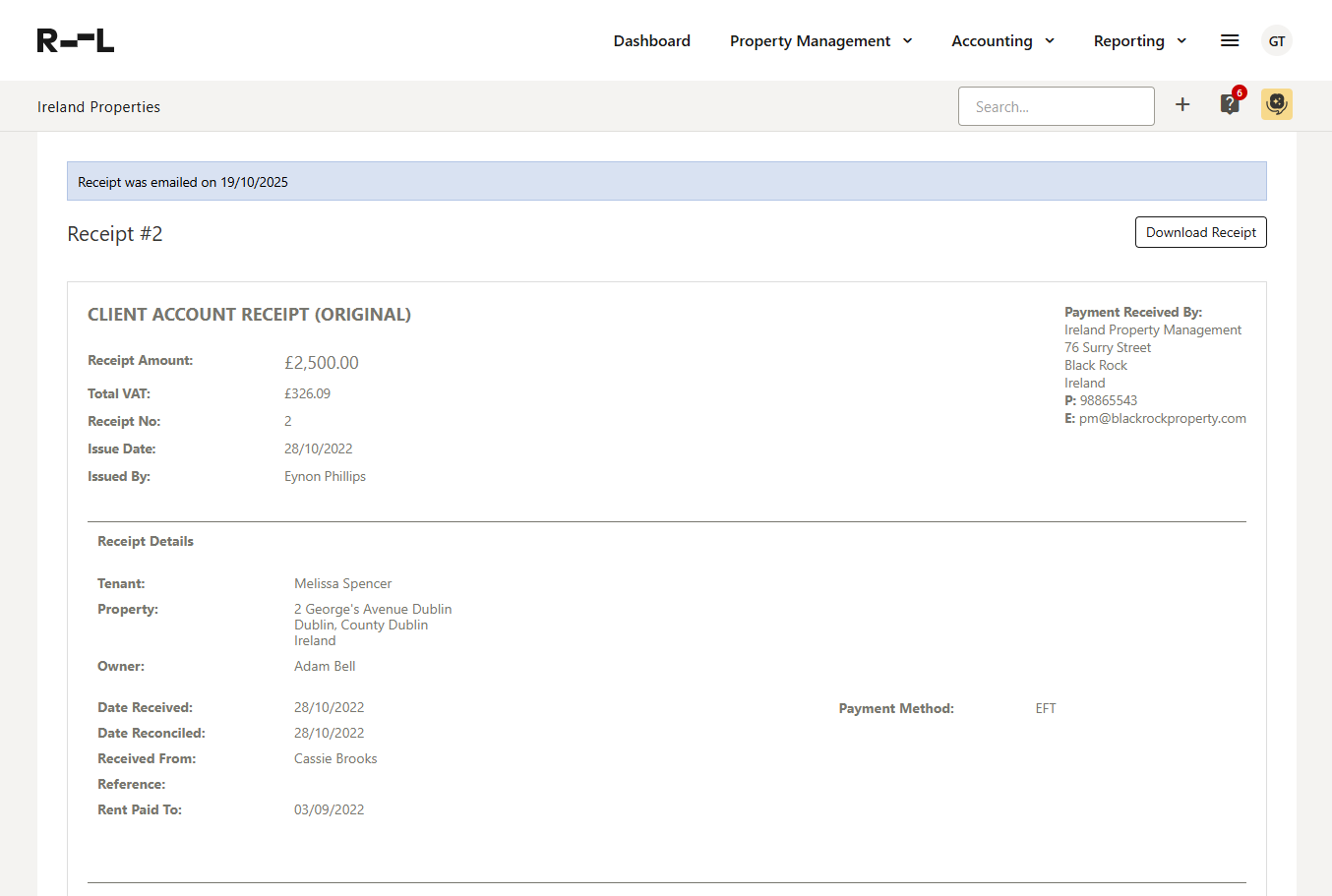Screen dimensions: 1332x896
Task: Click the 2 George's Avenue property address
Action: point(373,609)
